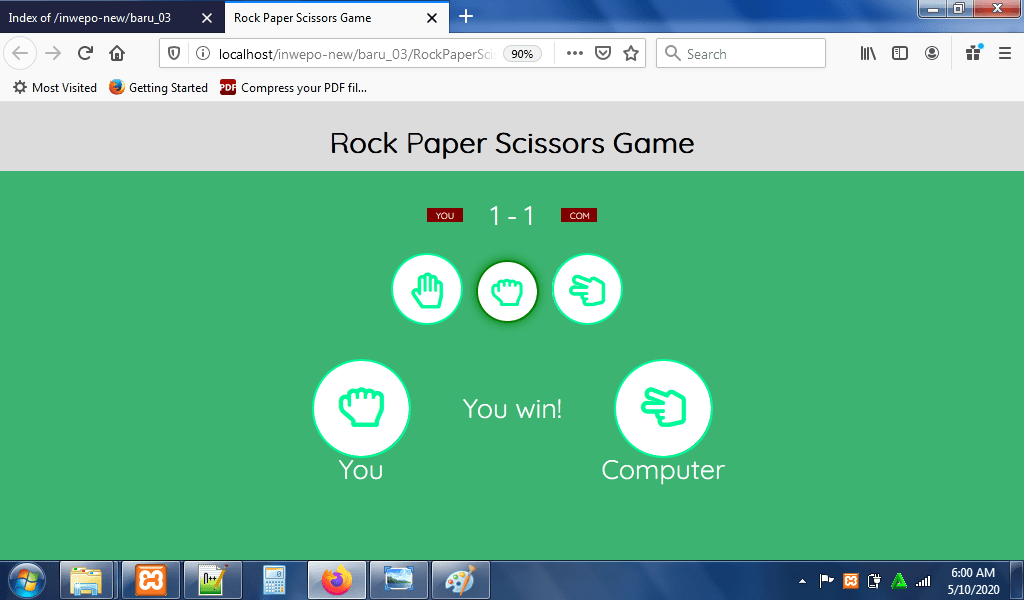Open the picture viewer taskbar icon
This screenshot has height=600, width=1024.
click(398, 580)
